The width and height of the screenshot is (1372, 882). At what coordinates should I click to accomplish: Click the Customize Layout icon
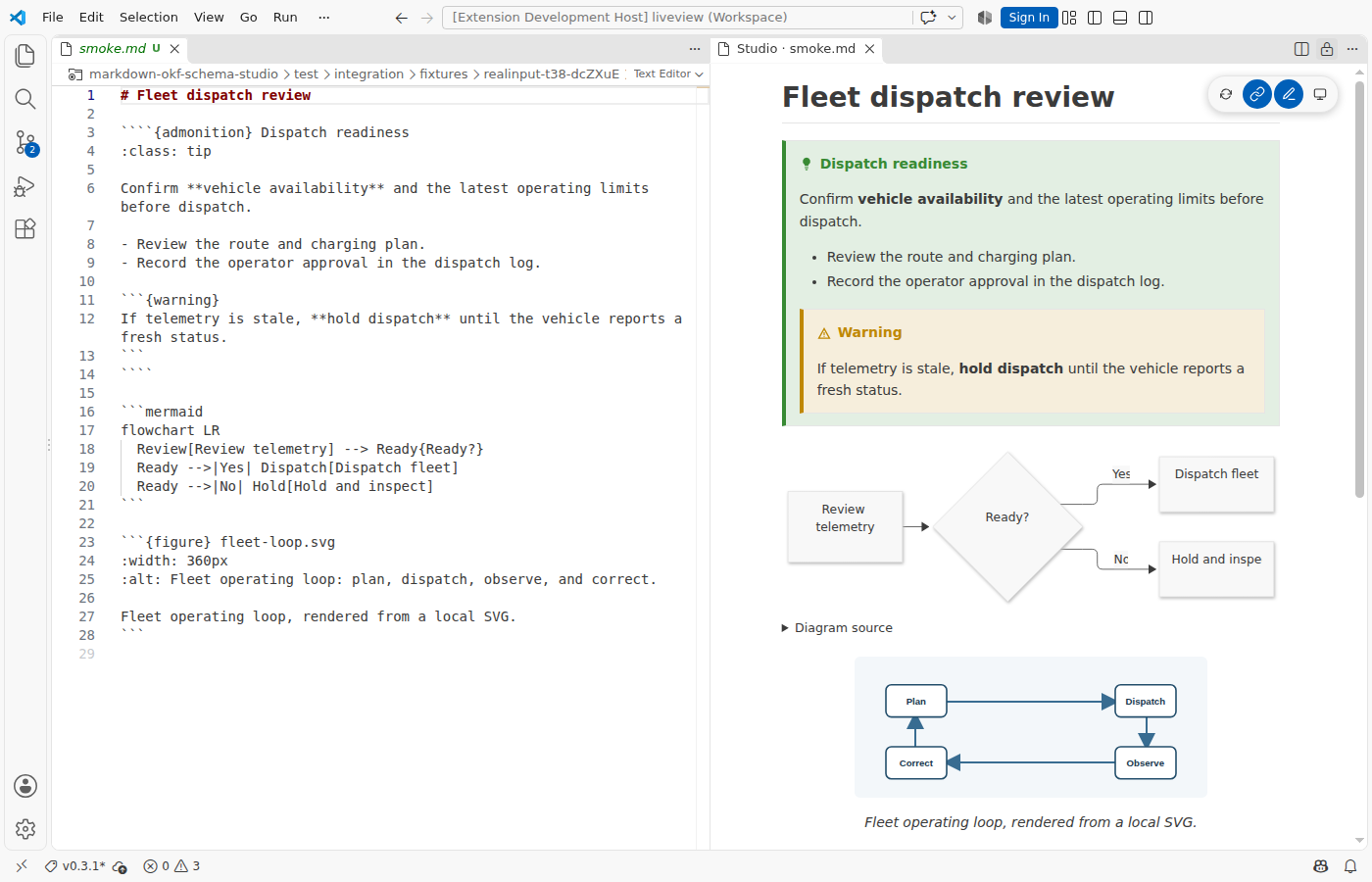coord(1069,18)
